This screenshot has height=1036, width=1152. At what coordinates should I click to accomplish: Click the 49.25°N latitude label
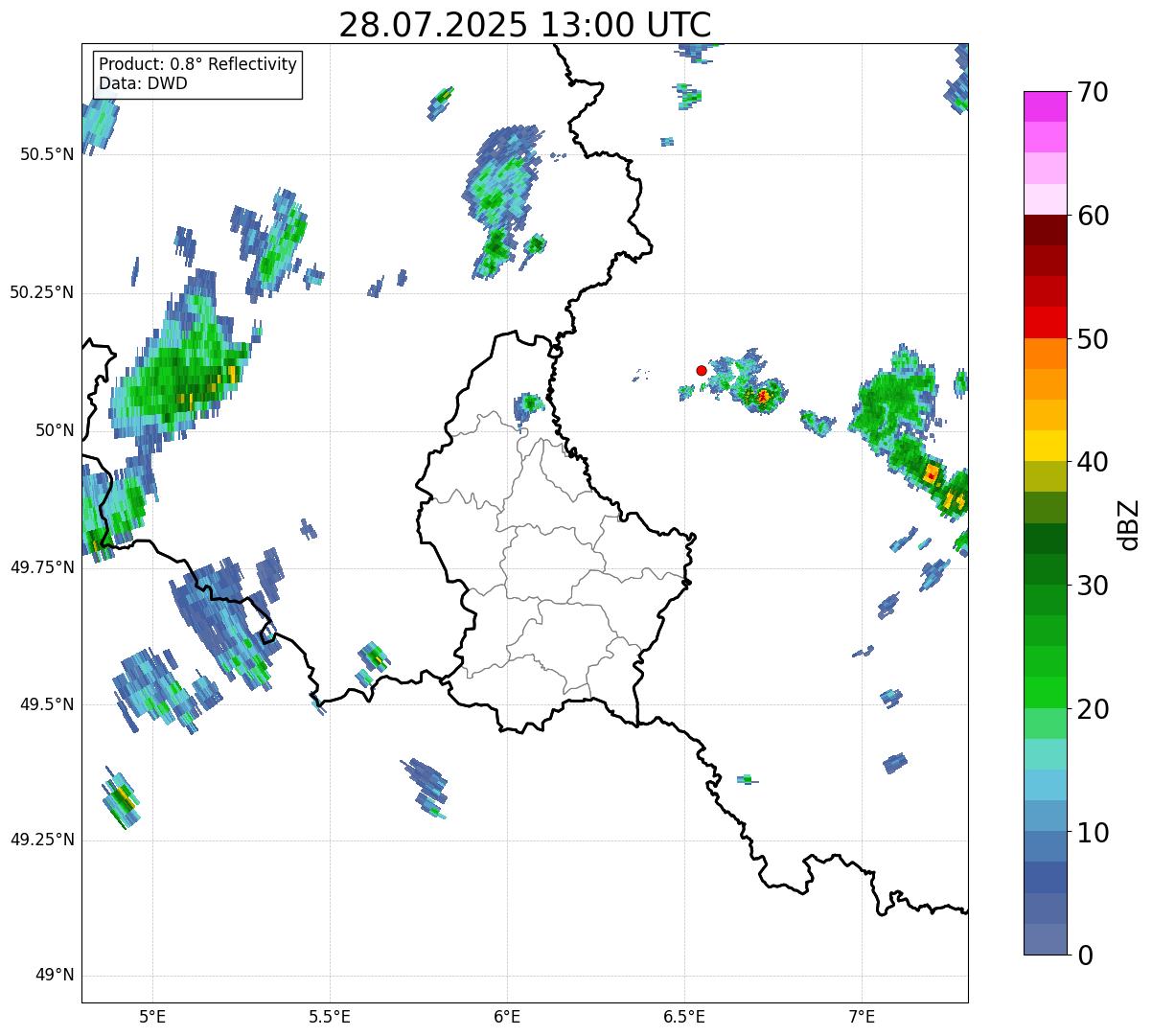point(42,840)
